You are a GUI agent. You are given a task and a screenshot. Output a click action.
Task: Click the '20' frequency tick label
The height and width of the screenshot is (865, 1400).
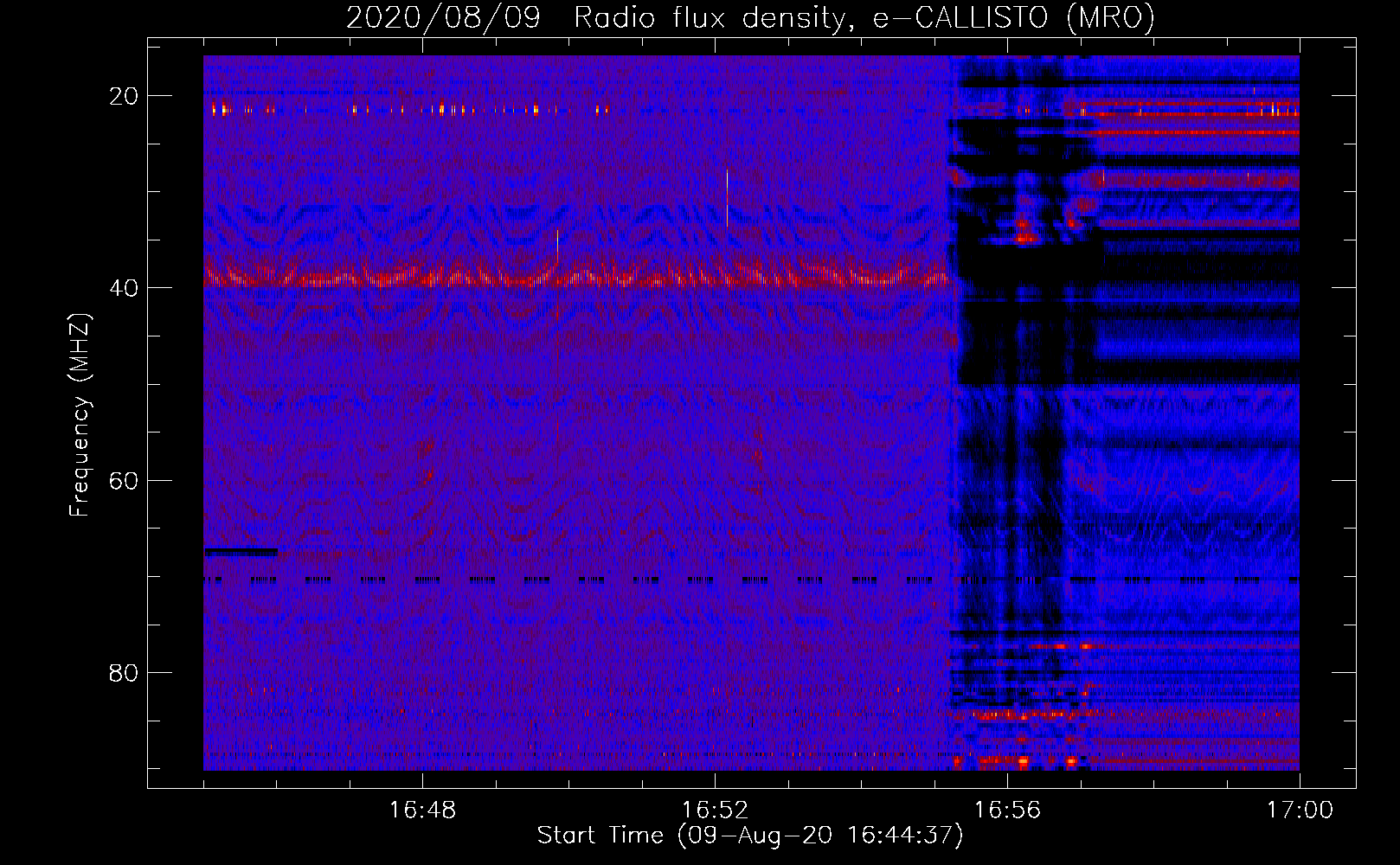click(124, 96)
